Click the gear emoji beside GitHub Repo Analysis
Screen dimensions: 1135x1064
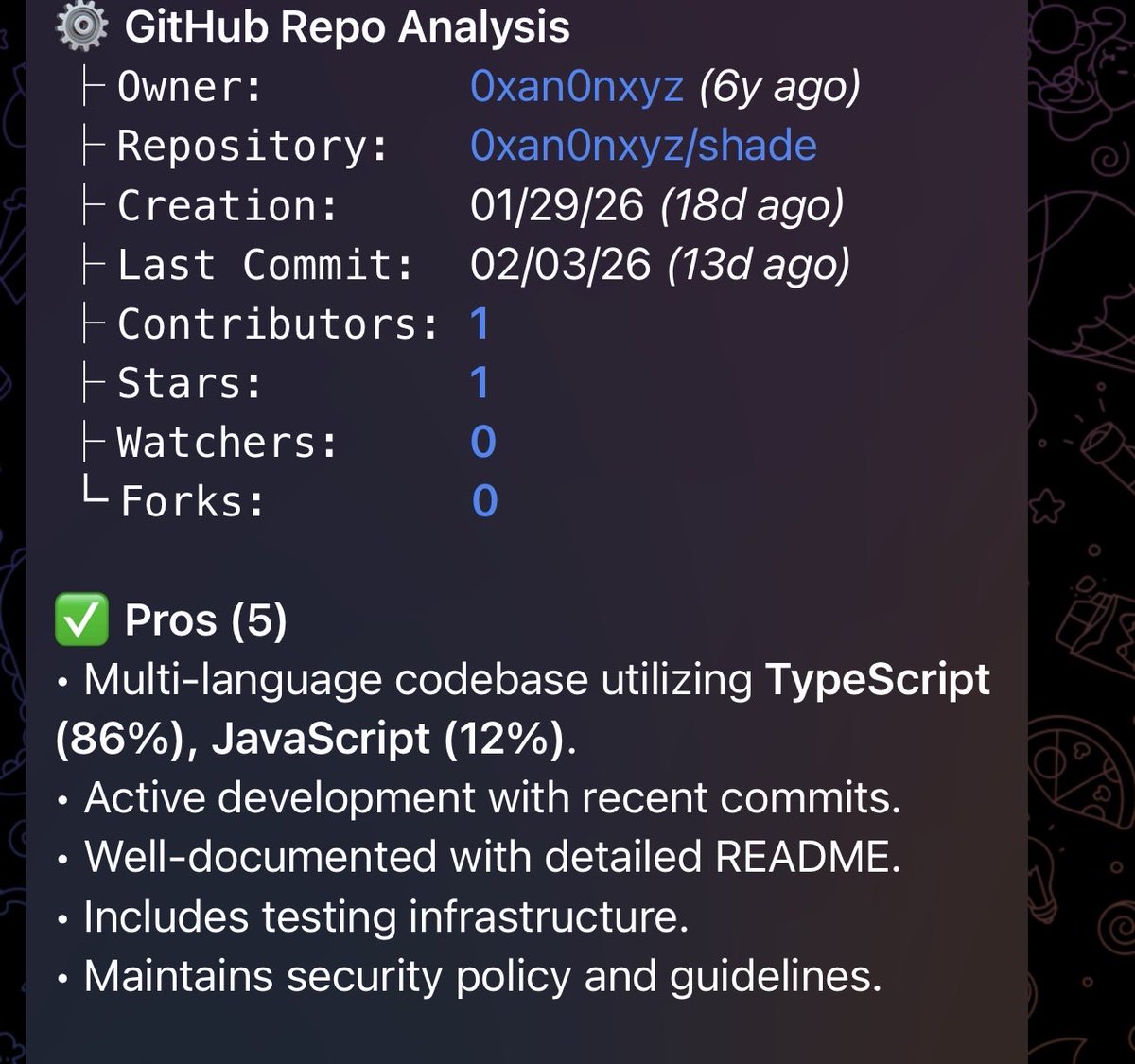click(x=81, y=26)
